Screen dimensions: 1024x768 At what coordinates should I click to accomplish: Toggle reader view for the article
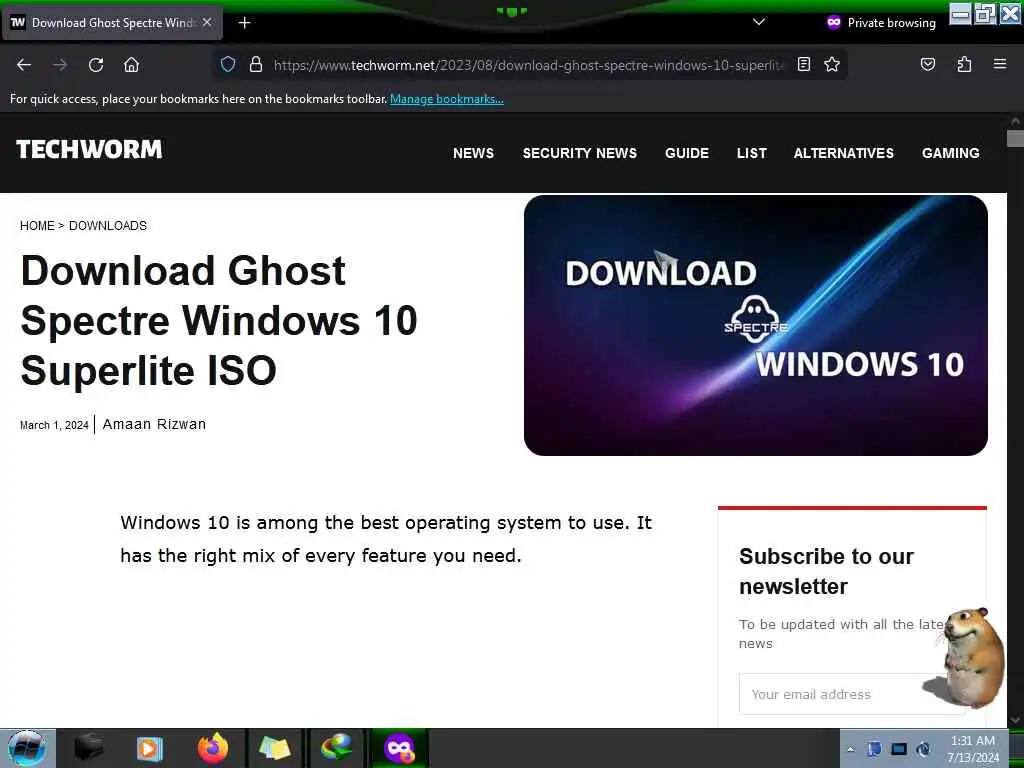(804, 64)
